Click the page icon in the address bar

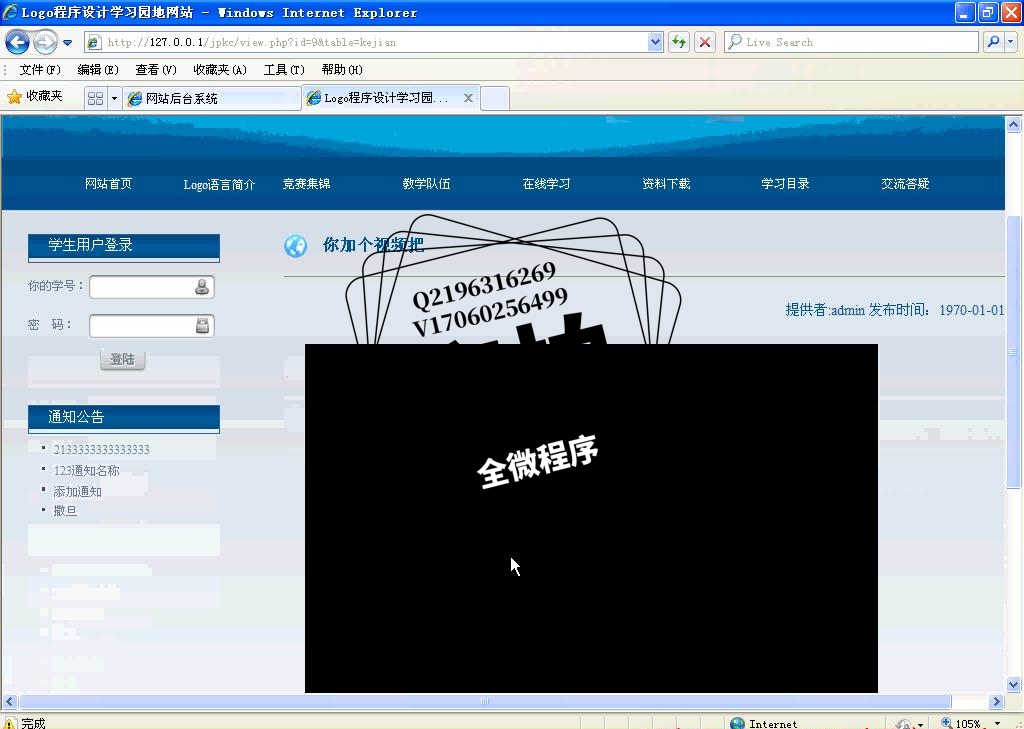click(x=94, y=42)
